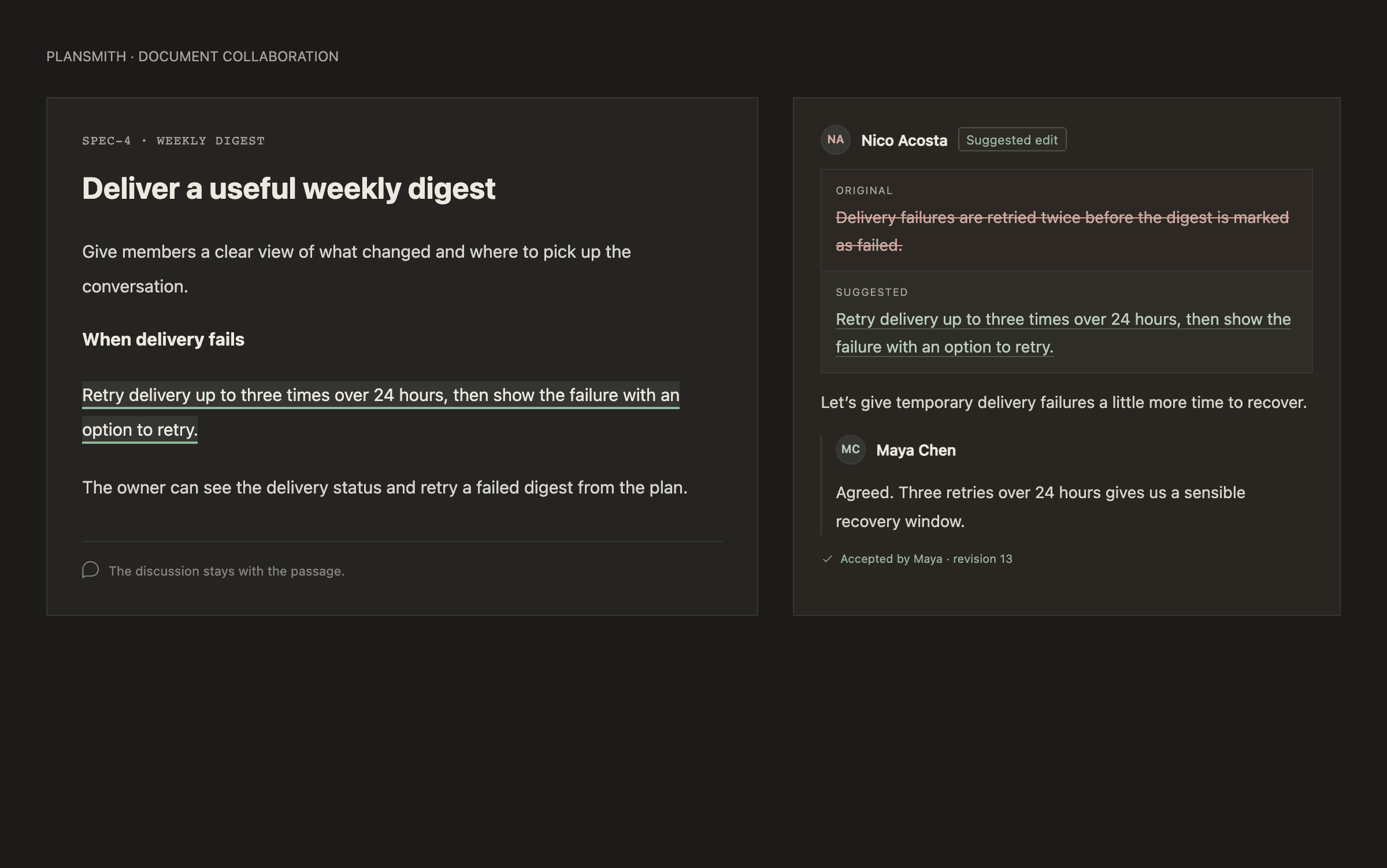Click the ORIGINAL section label
This screenshot has height=868, width=1387.
864,191
